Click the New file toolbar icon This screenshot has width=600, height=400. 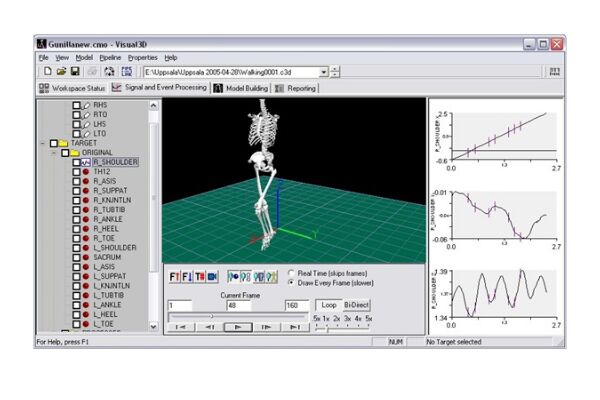47,72
